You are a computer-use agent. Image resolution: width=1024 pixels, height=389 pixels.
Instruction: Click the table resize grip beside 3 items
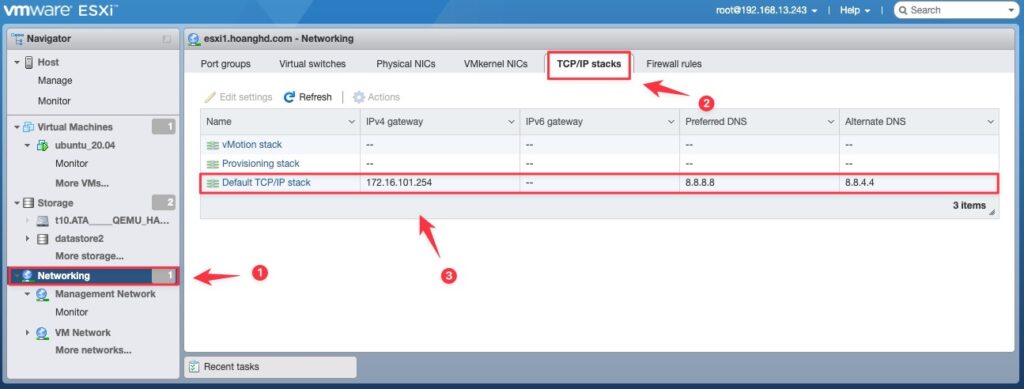[x=993, y=211]
